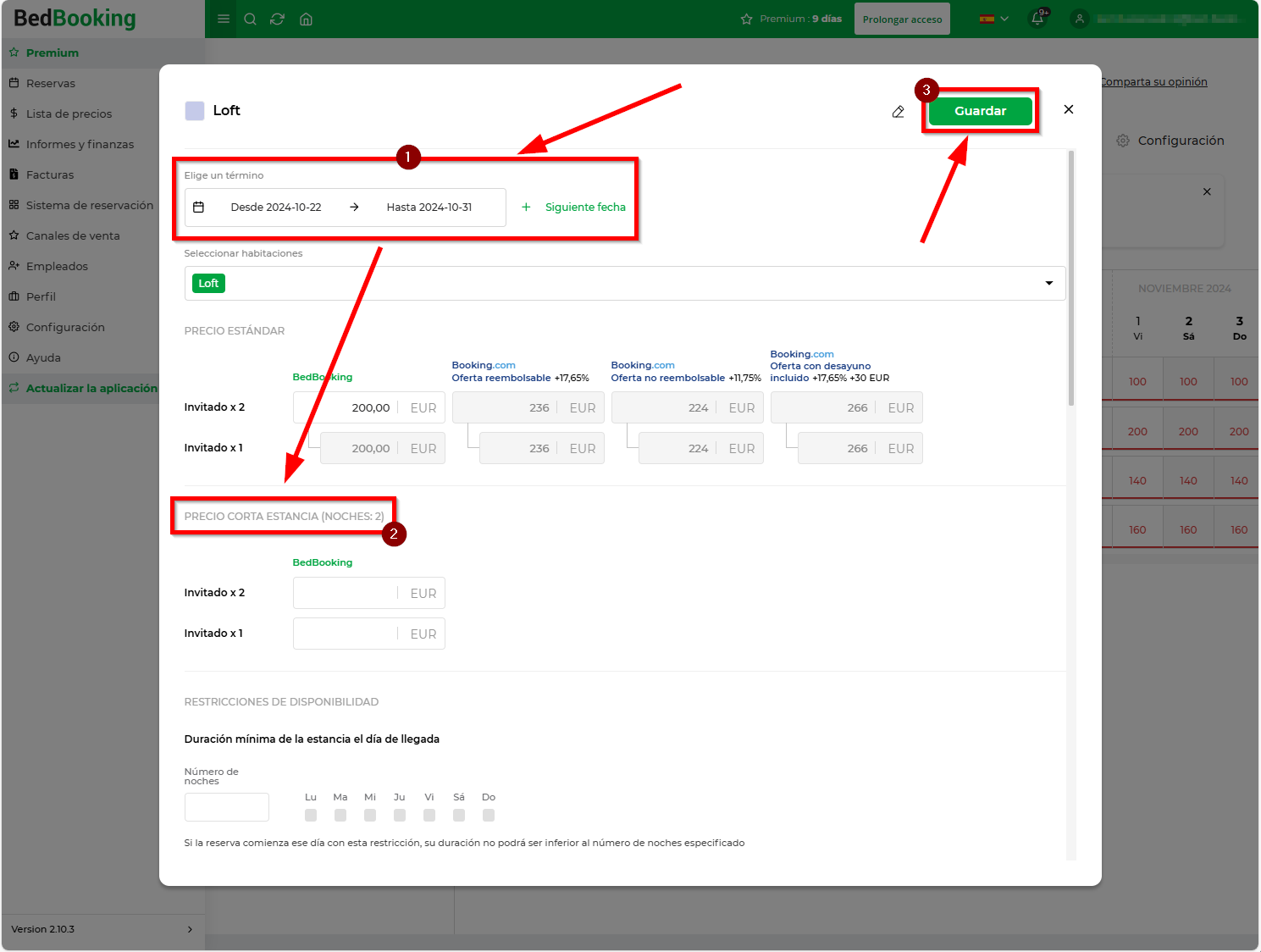Click the Premium star icon beside days counter
The height and width of the screenshot is (952, 1261).
[x=746, y=19]
